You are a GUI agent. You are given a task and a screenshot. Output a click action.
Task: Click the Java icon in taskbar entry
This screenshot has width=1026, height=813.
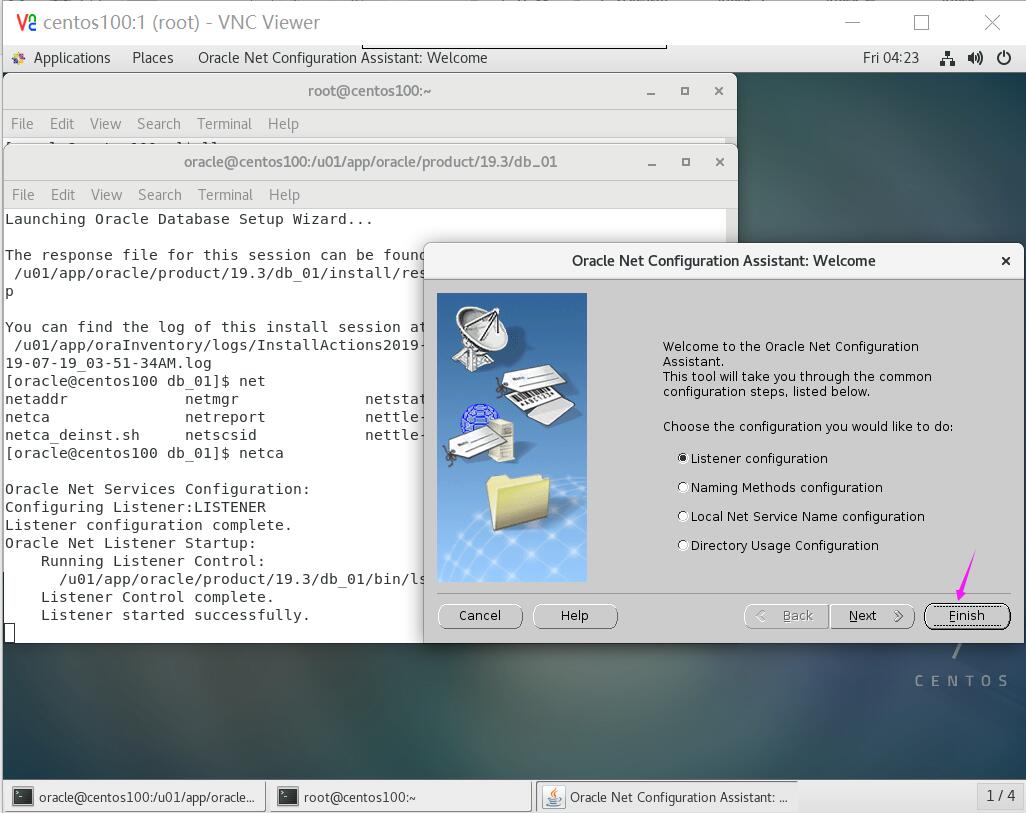(554, 797)
